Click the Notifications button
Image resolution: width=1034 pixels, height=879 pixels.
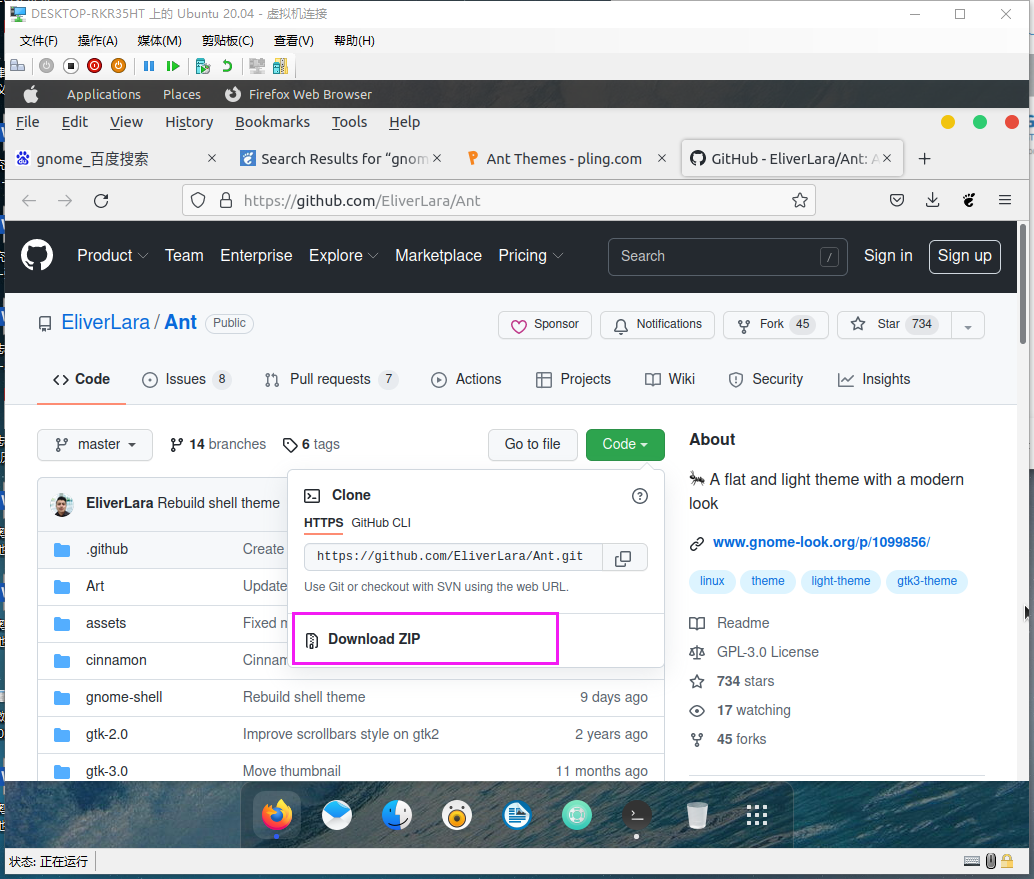pyautogui.click(x=657, y=325)
